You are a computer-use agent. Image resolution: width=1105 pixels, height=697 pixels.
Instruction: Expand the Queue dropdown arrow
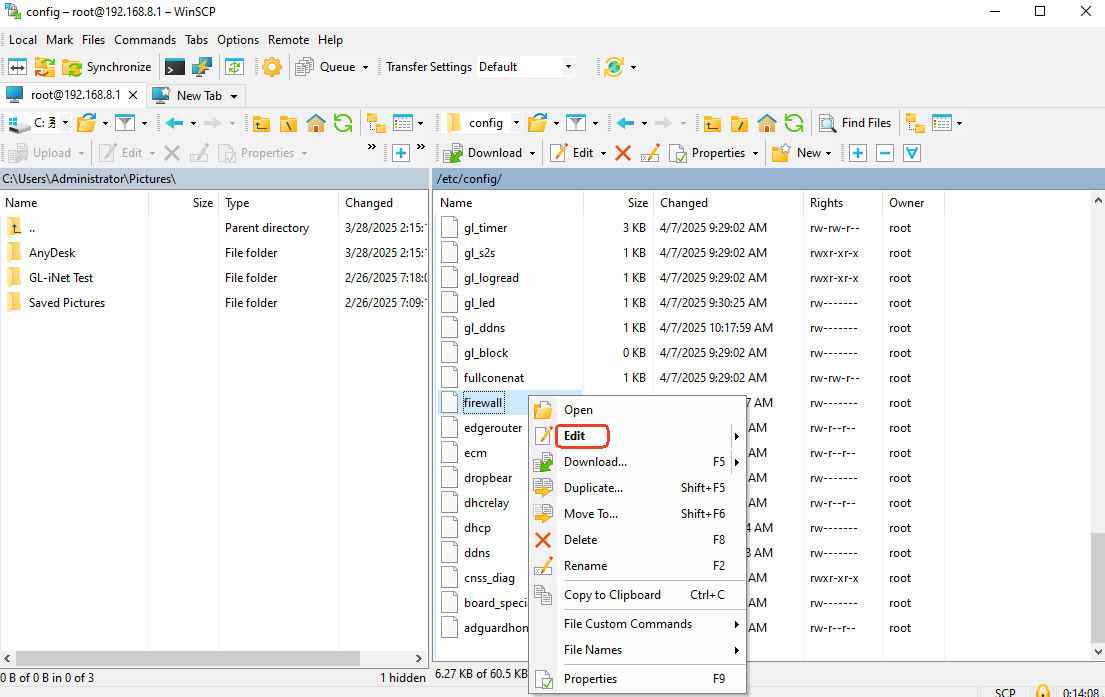[x=365, y=67]
